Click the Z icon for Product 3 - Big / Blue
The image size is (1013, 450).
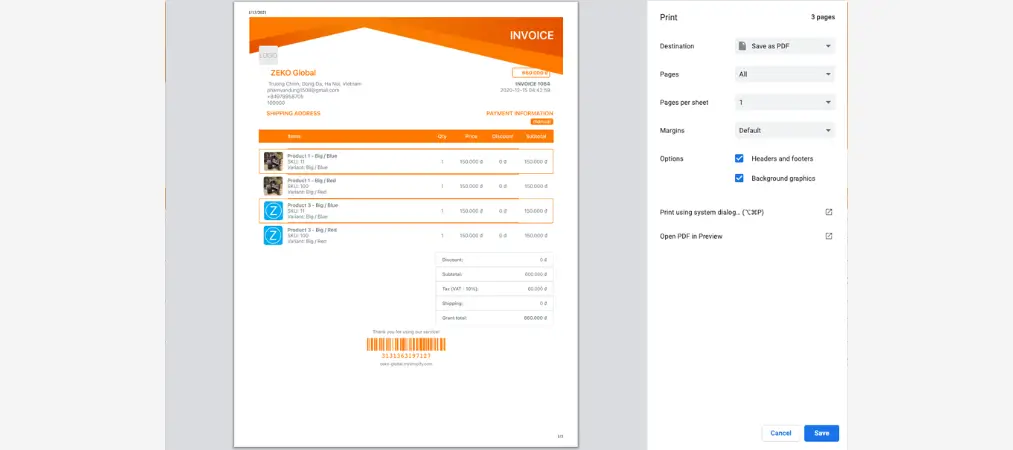273,210
